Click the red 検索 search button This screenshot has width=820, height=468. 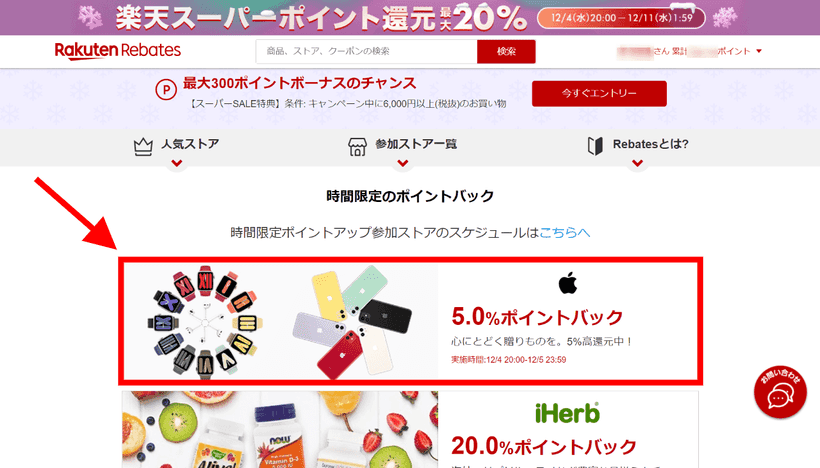click(x=506, y=51)
